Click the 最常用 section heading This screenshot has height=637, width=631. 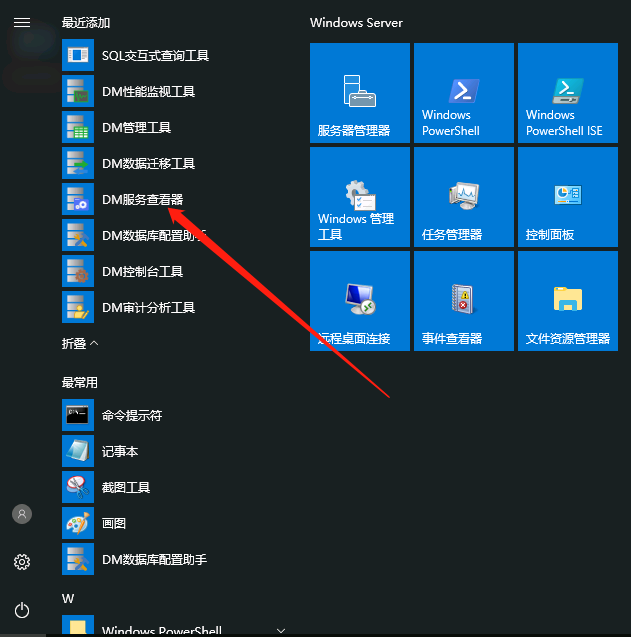[x=80, y=383]
